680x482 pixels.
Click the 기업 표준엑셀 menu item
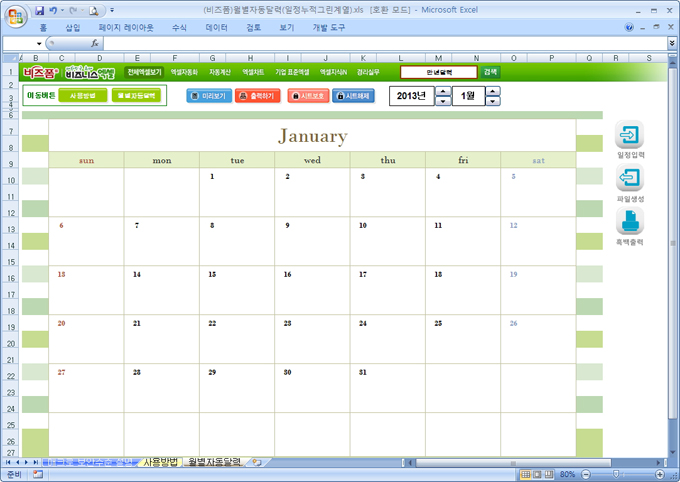[292, 72]
